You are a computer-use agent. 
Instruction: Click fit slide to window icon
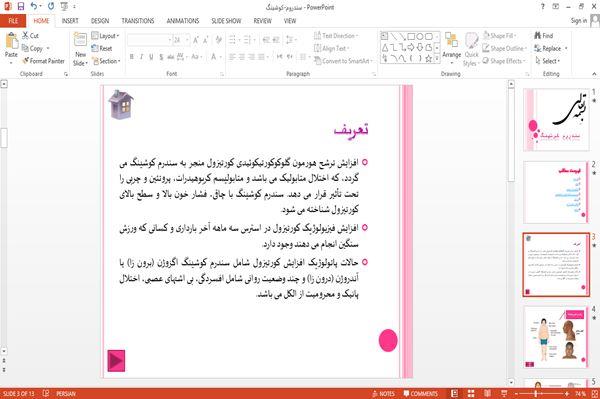tap(595, 393)
